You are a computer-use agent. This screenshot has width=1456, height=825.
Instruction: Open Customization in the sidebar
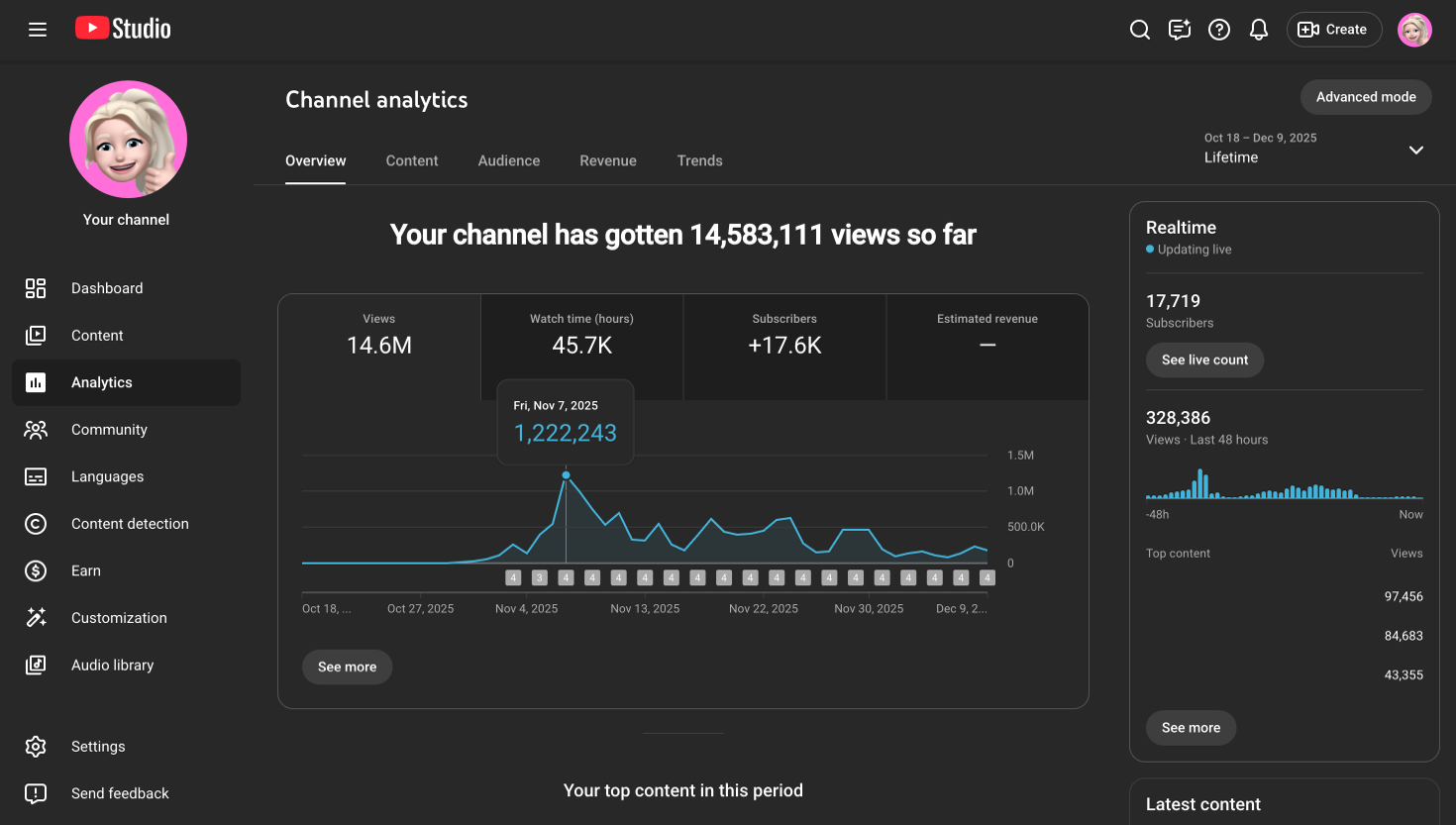click(119, 618)
